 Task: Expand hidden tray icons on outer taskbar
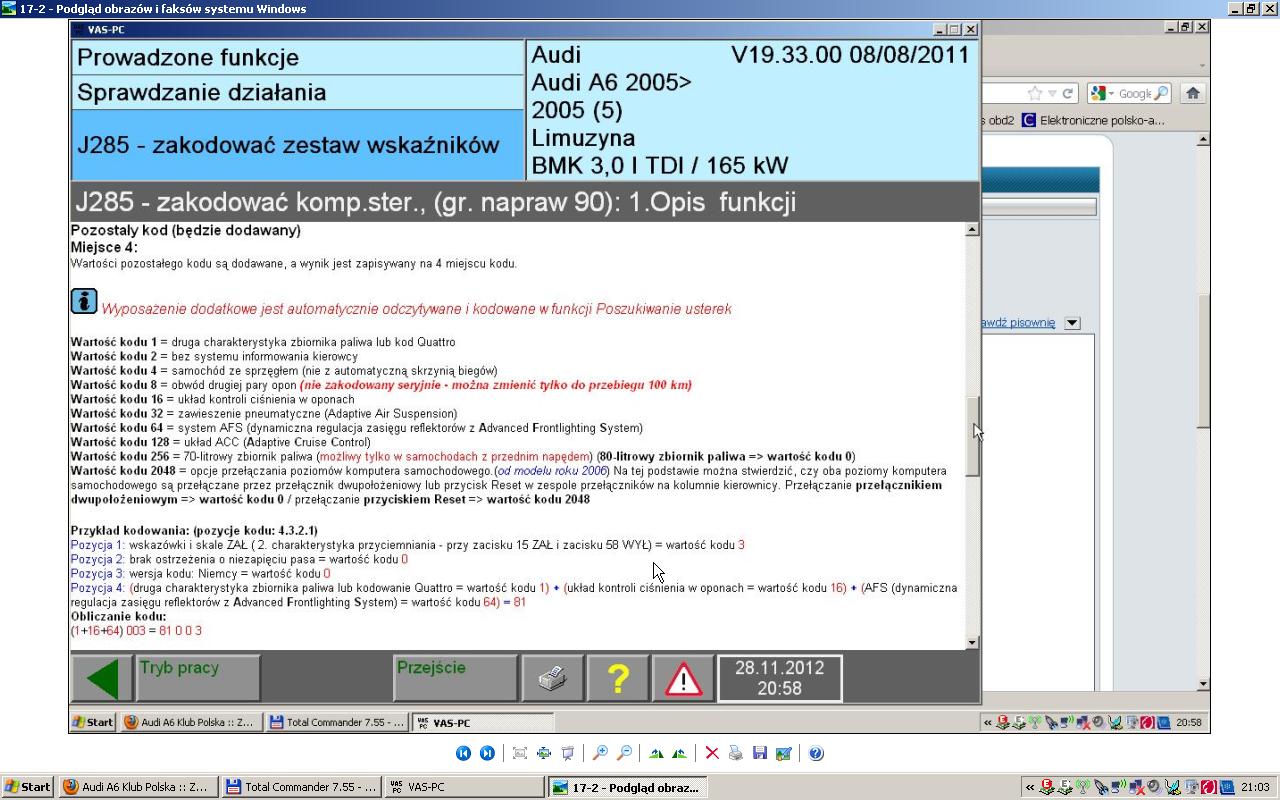[x=1028, y=787]
